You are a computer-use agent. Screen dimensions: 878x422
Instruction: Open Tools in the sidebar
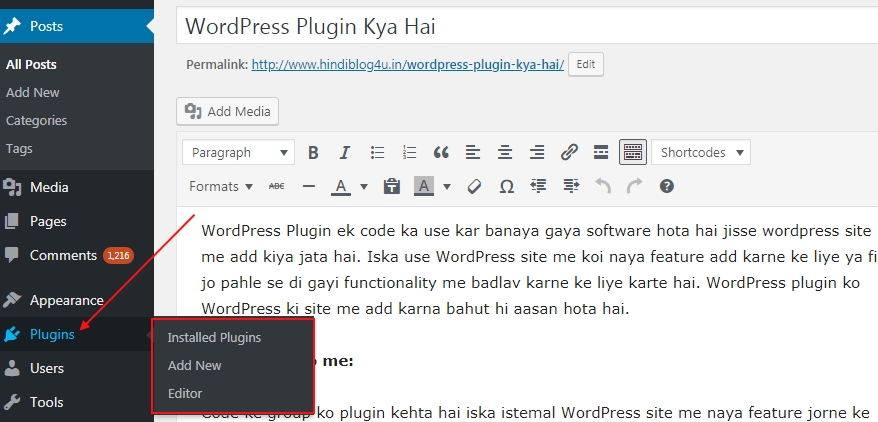click(77, 402)
